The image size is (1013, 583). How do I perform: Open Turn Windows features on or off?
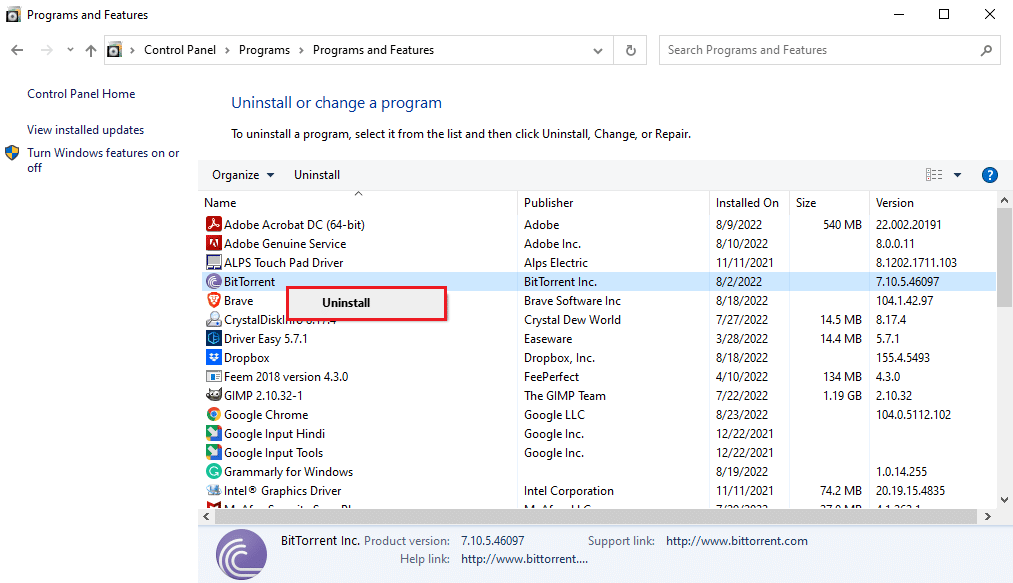tap(103, 160)
